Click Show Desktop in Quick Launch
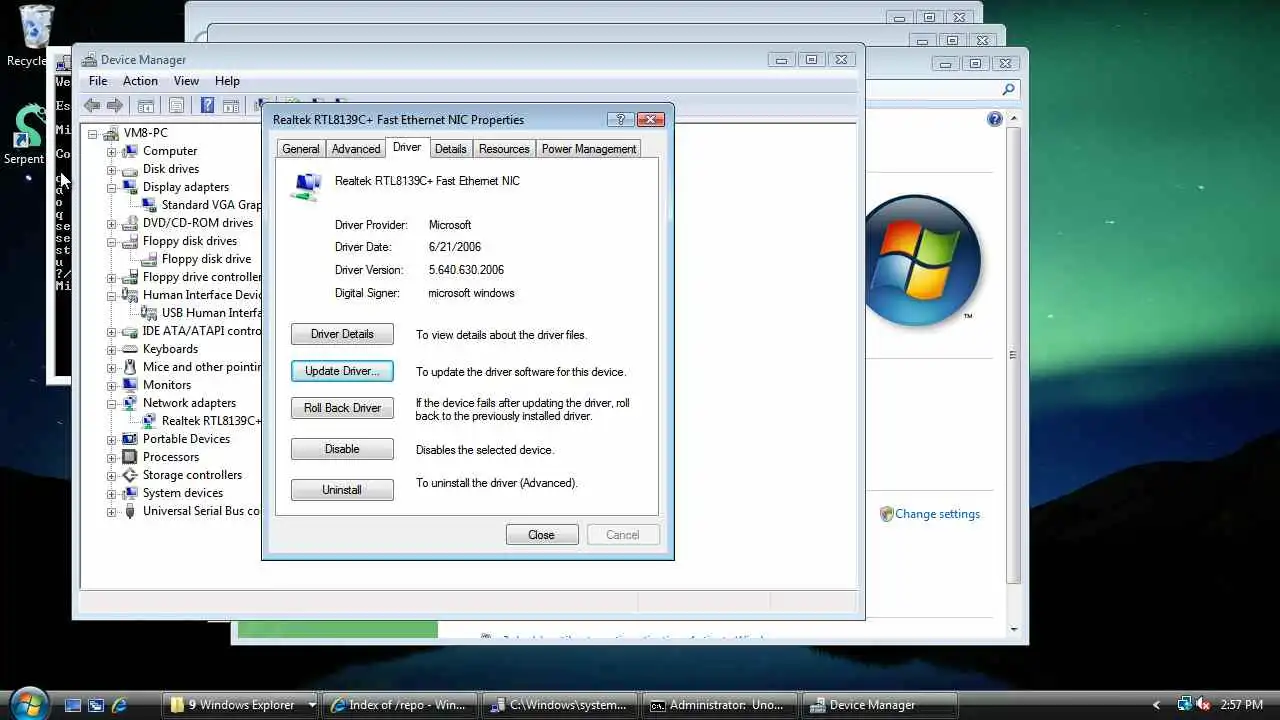The height and width of the screenshot is (720, 1280). 73,705
